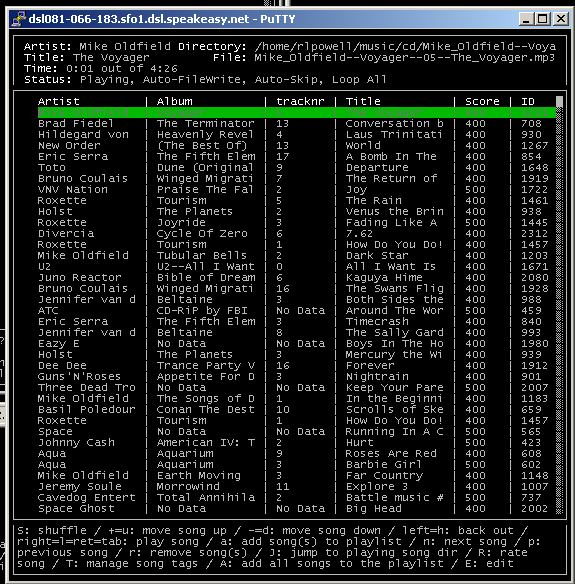Click the Album column header
Viewport: 575px width, 584px height.
coord(175,101)
